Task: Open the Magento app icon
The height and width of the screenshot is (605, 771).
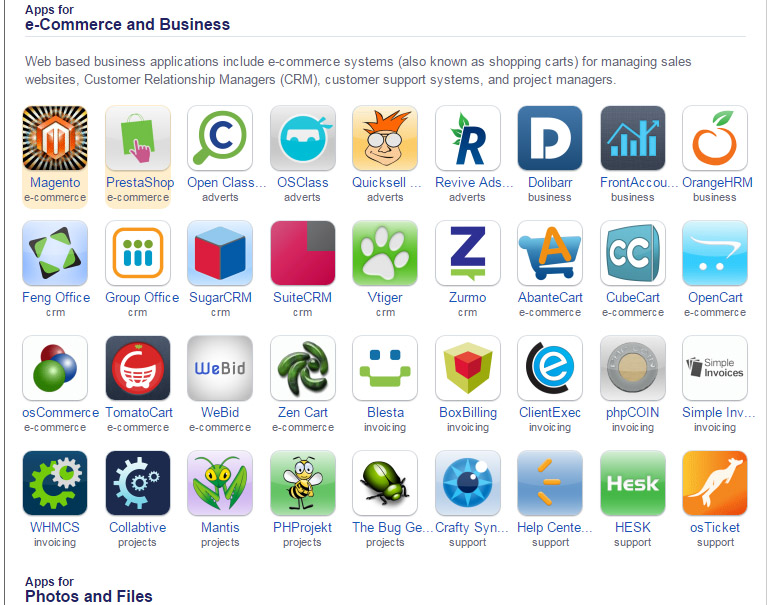Action: tap(55, 138)
